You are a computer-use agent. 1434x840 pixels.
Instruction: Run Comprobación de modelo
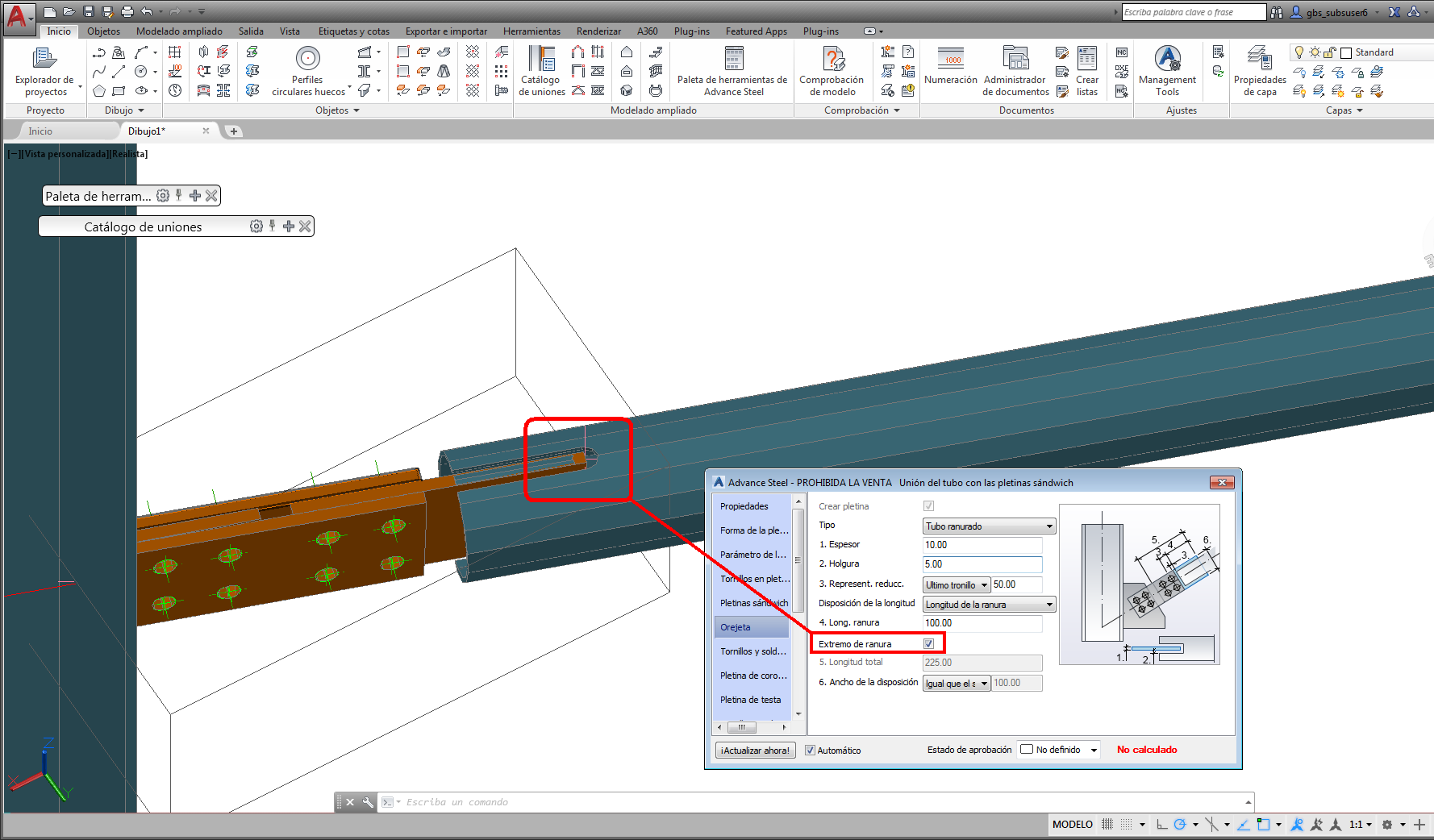coord(832,71)
